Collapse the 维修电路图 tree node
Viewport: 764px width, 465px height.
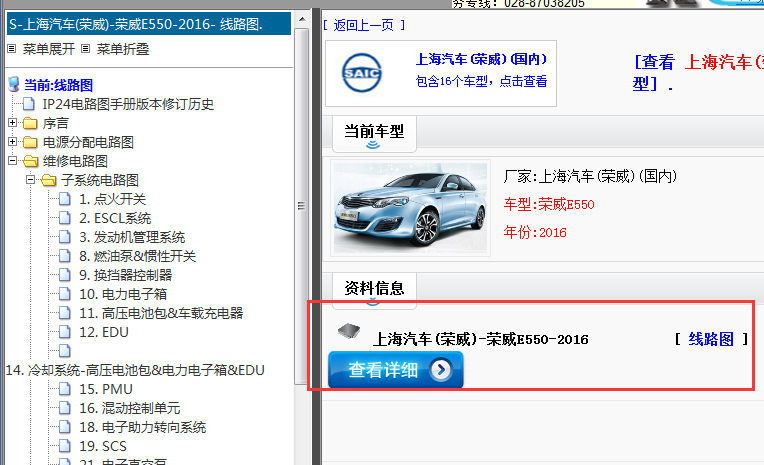click(x=13, y=161)
